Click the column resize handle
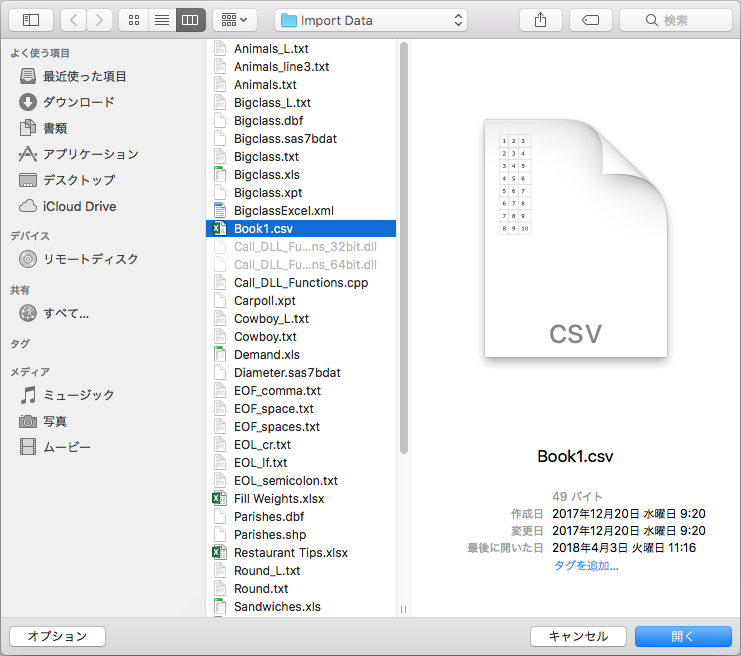Screen dimensions: 741x656 tap(404, 609)
